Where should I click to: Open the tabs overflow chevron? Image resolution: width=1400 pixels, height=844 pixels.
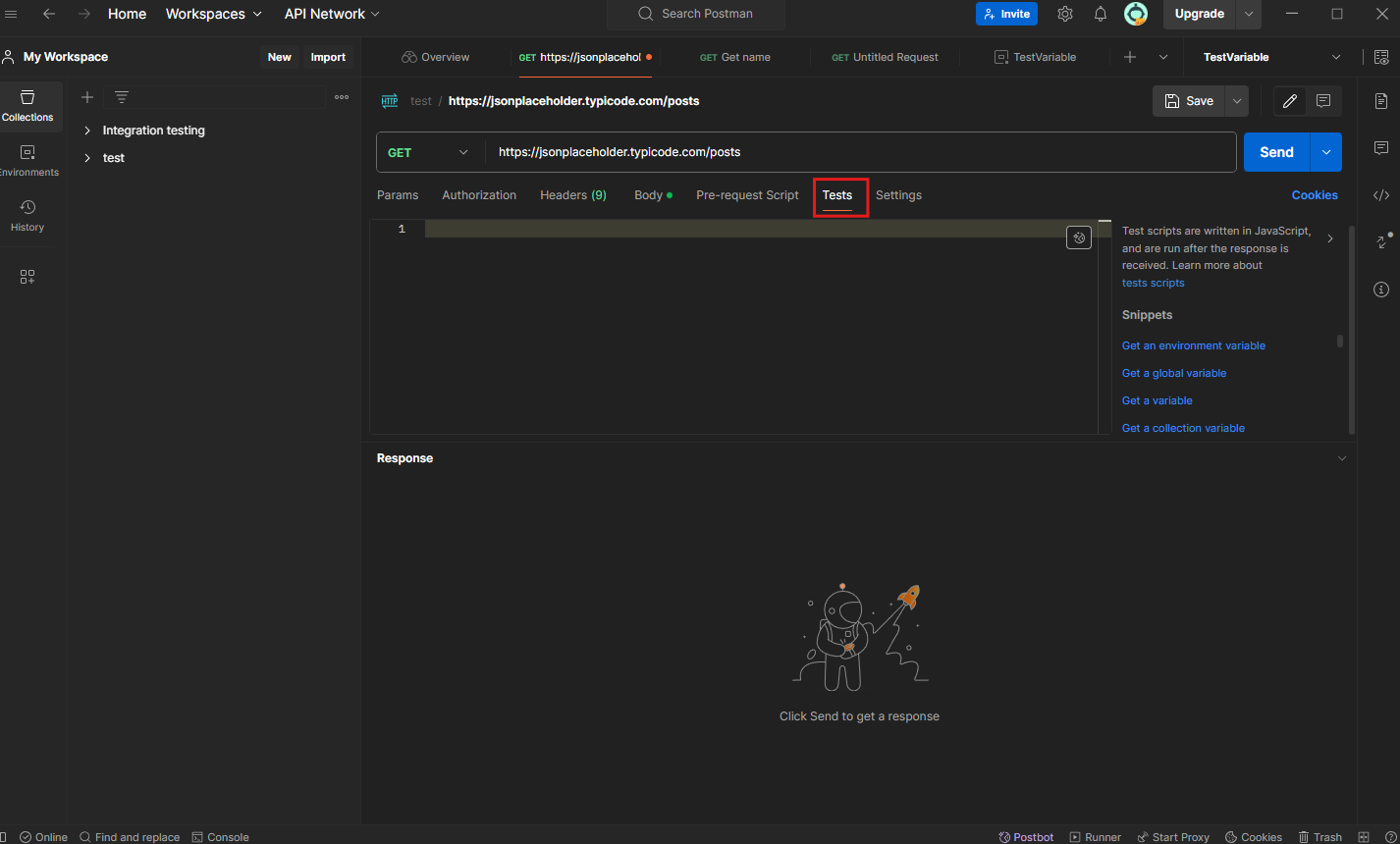click(x=1163, y=57)
